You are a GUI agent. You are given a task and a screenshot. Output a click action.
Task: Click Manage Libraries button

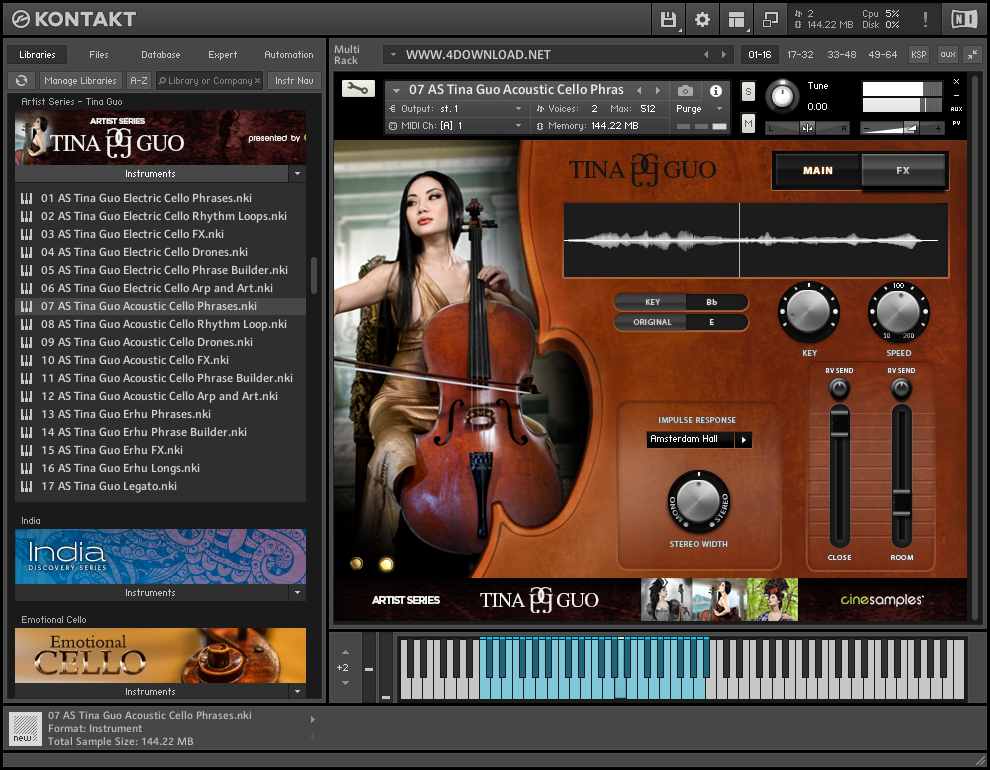click(x=80, y=81)
